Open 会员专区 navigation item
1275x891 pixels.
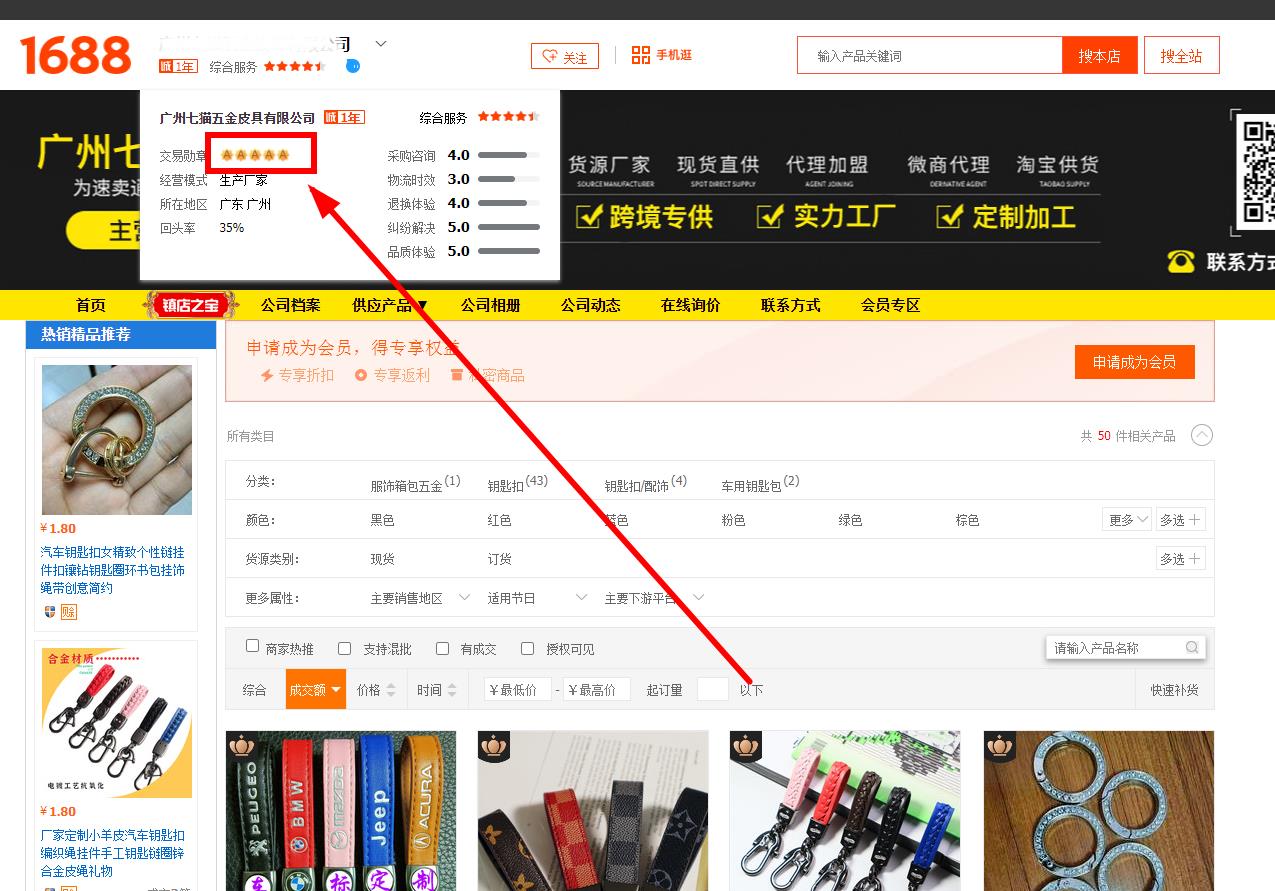pos(891,305)
